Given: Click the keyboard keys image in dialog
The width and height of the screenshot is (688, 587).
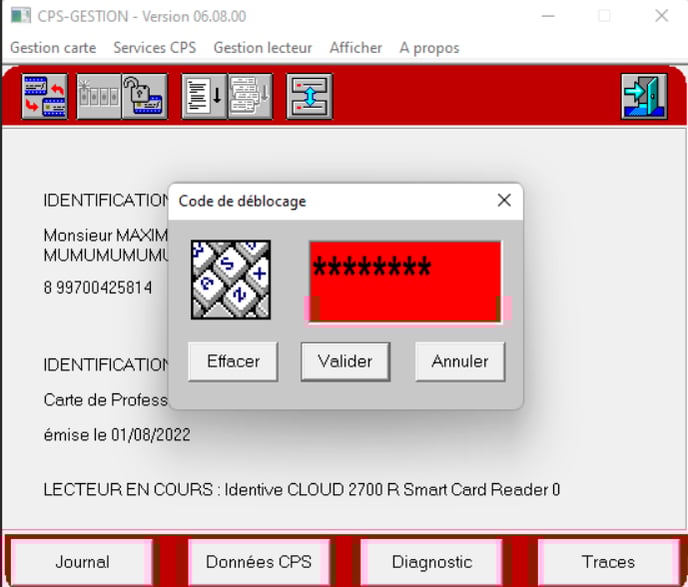Looking at the screenshot, I should point(231,279).
